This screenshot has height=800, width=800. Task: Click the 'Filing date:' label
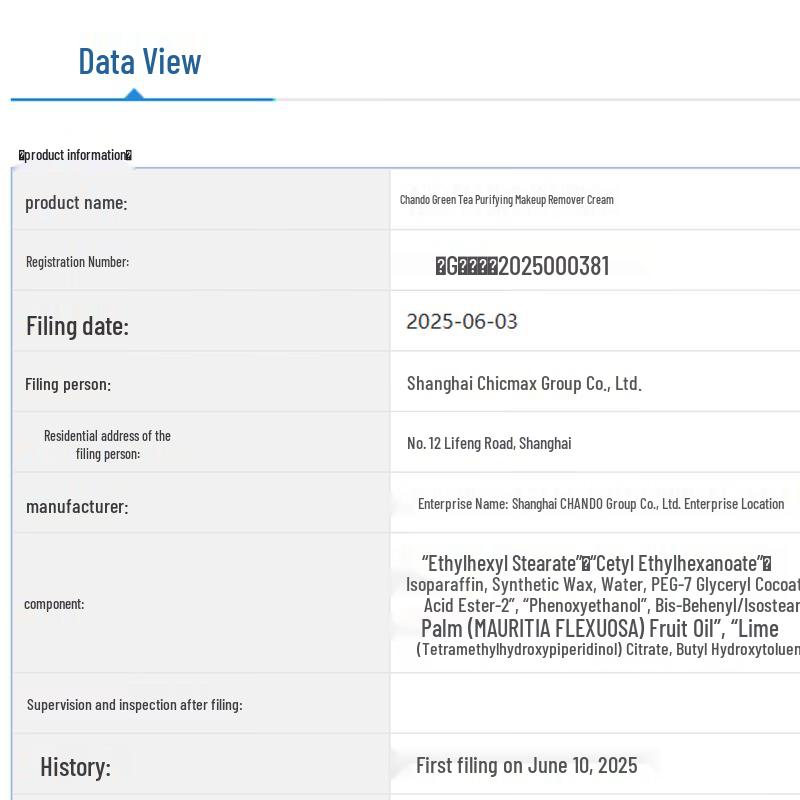[x=78, y=326]
